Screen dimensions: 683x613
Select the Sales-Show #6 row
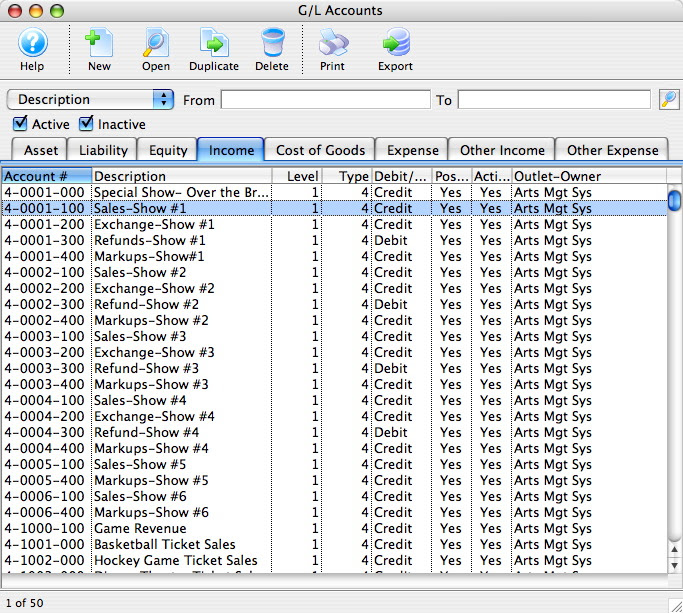tap(334, 496)
